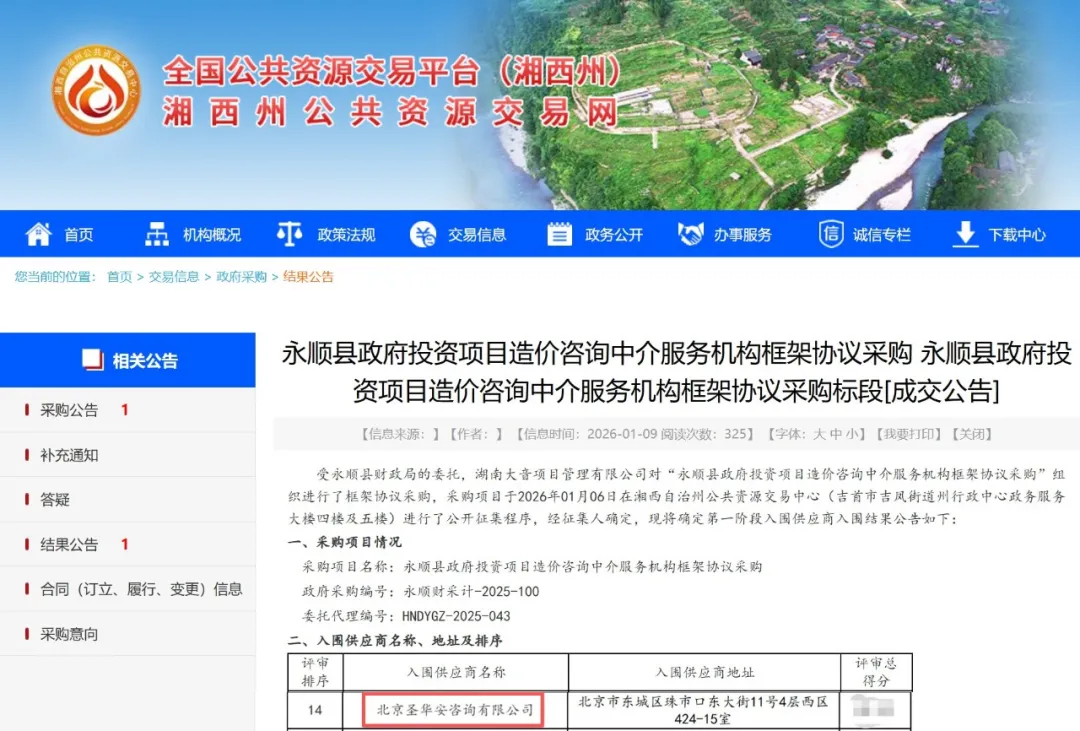Screen dimensions: 1080x731
Task: Open 答疑 from the sidebar list
Action: [x=55, y=500]
